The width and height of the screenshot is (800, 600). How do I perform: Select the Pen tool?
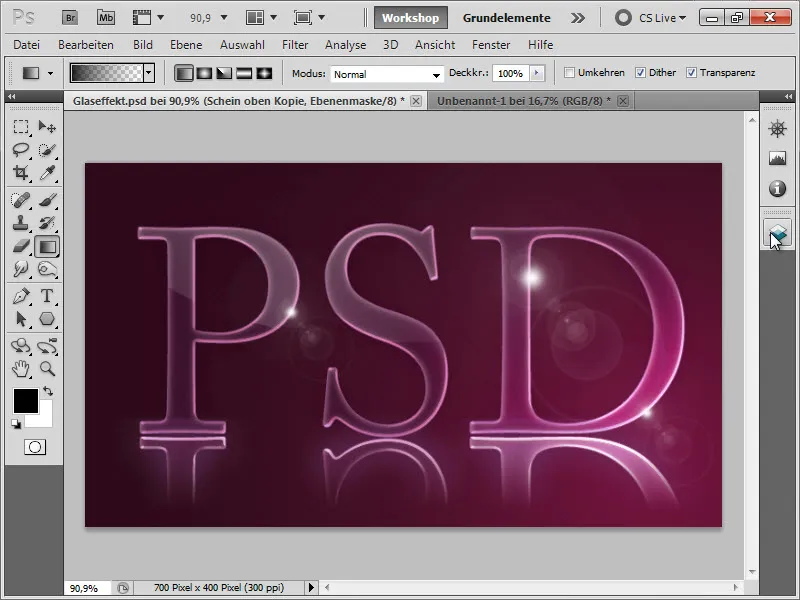point(21,296)
